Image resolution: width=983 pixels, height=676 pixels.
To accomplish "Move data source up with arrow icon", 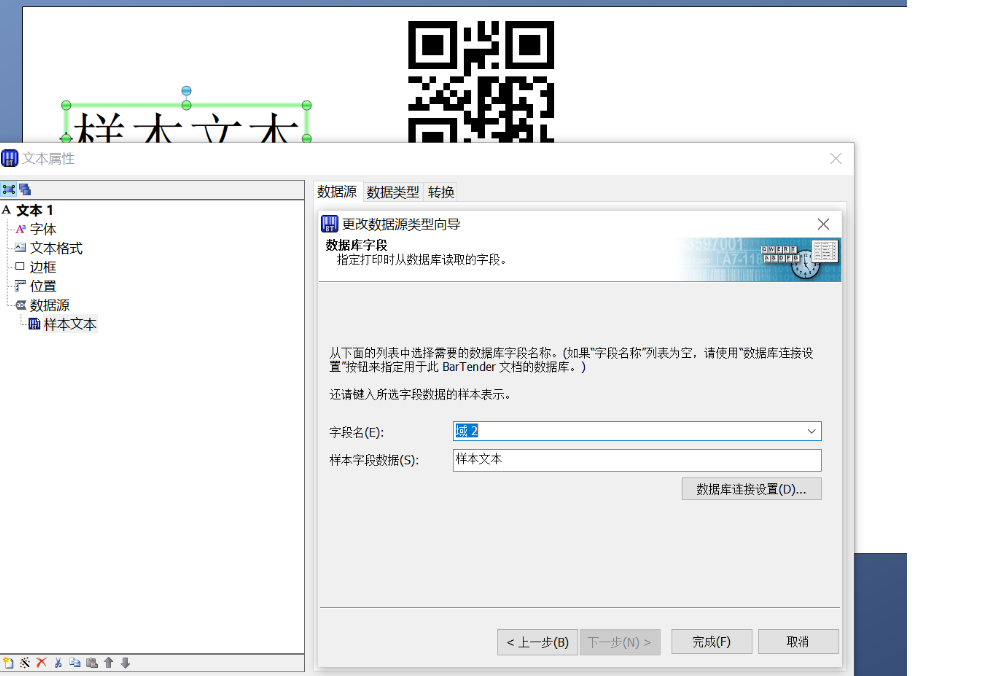I will point(108,663).
